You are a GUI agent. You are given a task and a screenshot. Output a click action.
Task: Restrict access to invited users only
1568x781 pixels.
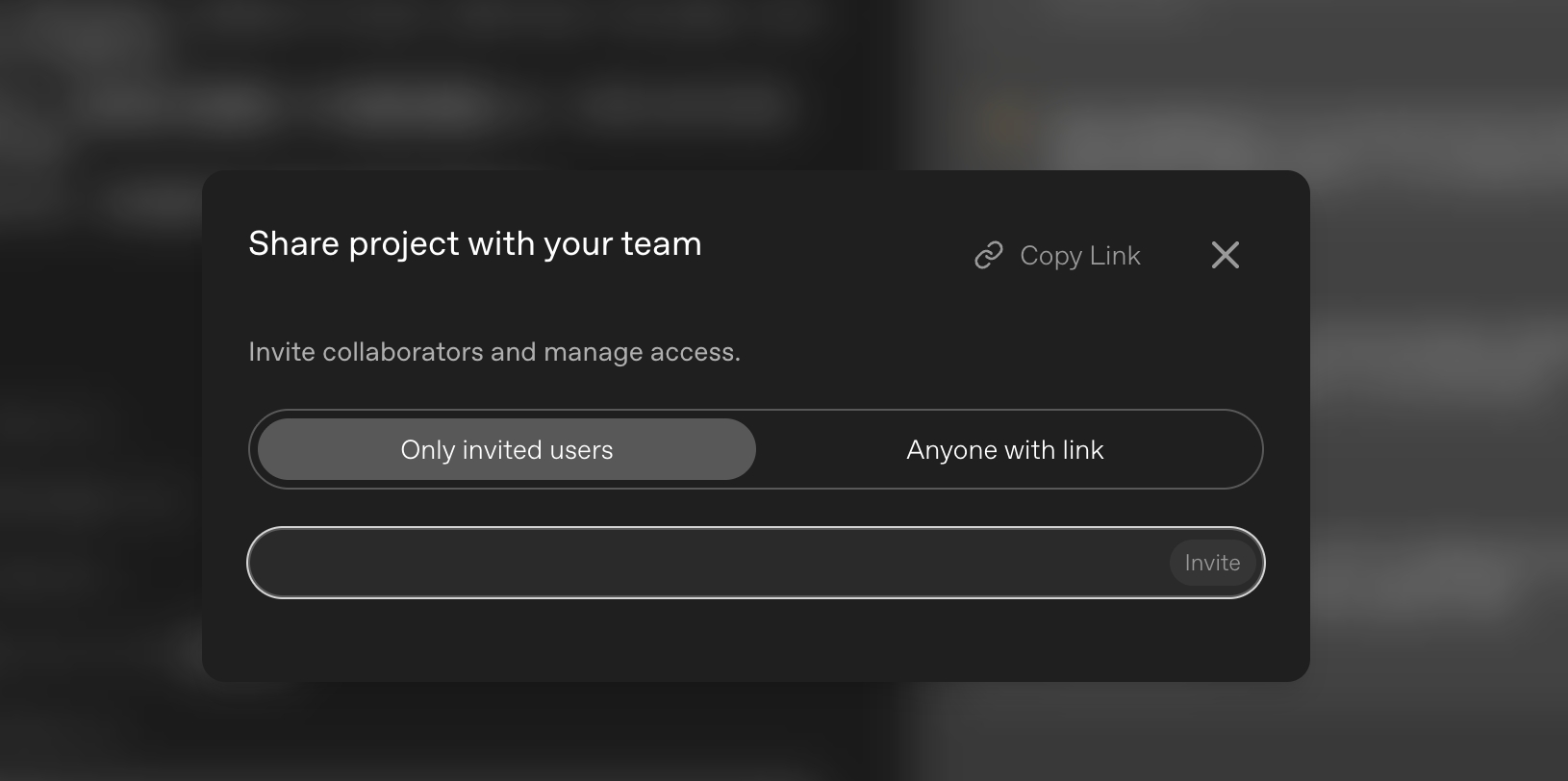pyautogui.click(x=506, y=450)
